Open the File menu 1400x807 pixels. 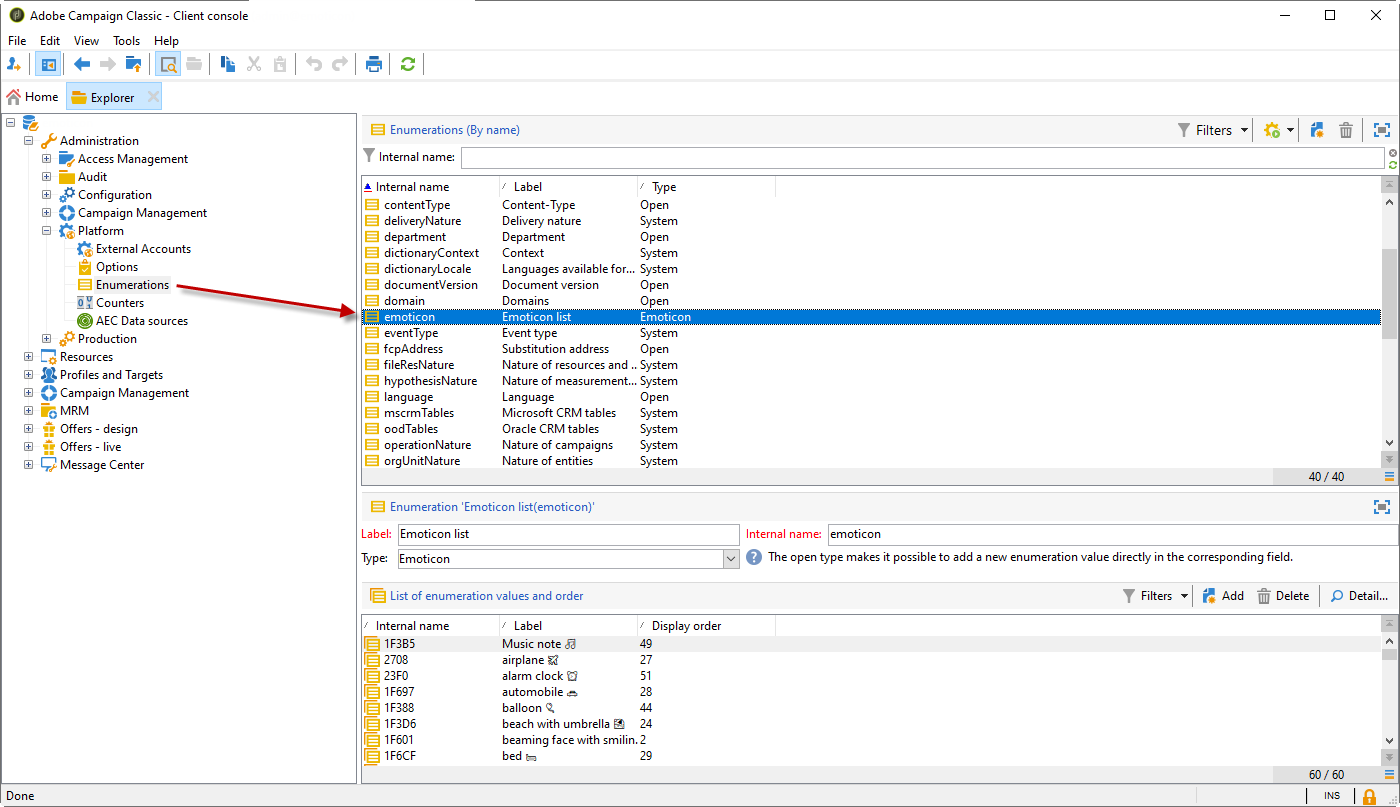17,41
